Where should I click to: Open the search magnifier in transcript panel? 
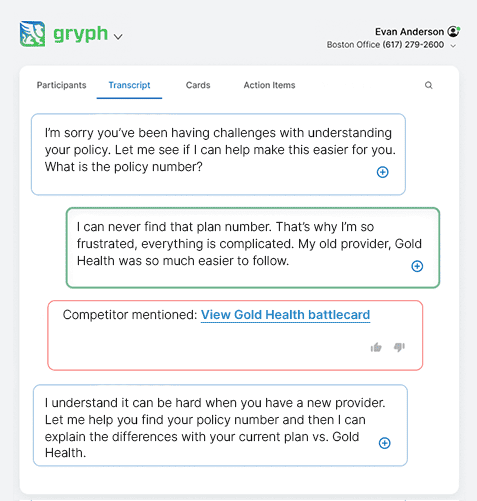[x=429, y=85]
